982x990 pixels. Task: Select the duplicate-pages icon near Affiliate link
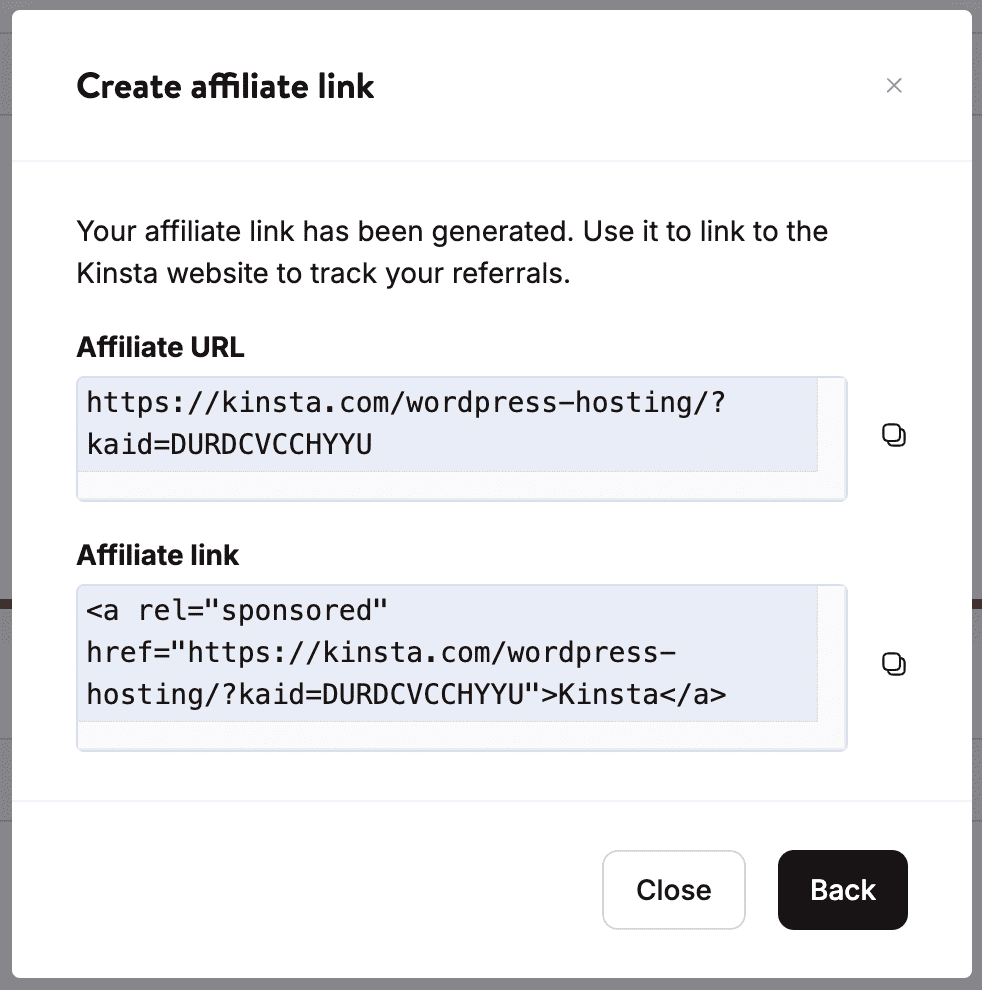click(894, 663)
